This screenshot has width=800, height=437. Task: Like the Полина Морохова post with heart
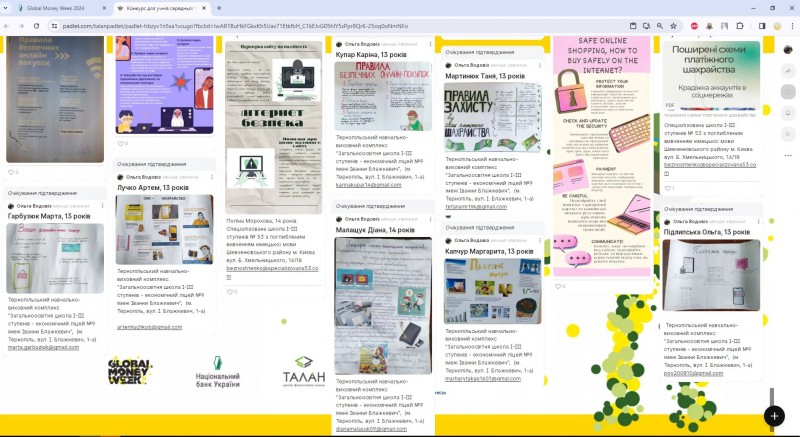coord(228,291)
